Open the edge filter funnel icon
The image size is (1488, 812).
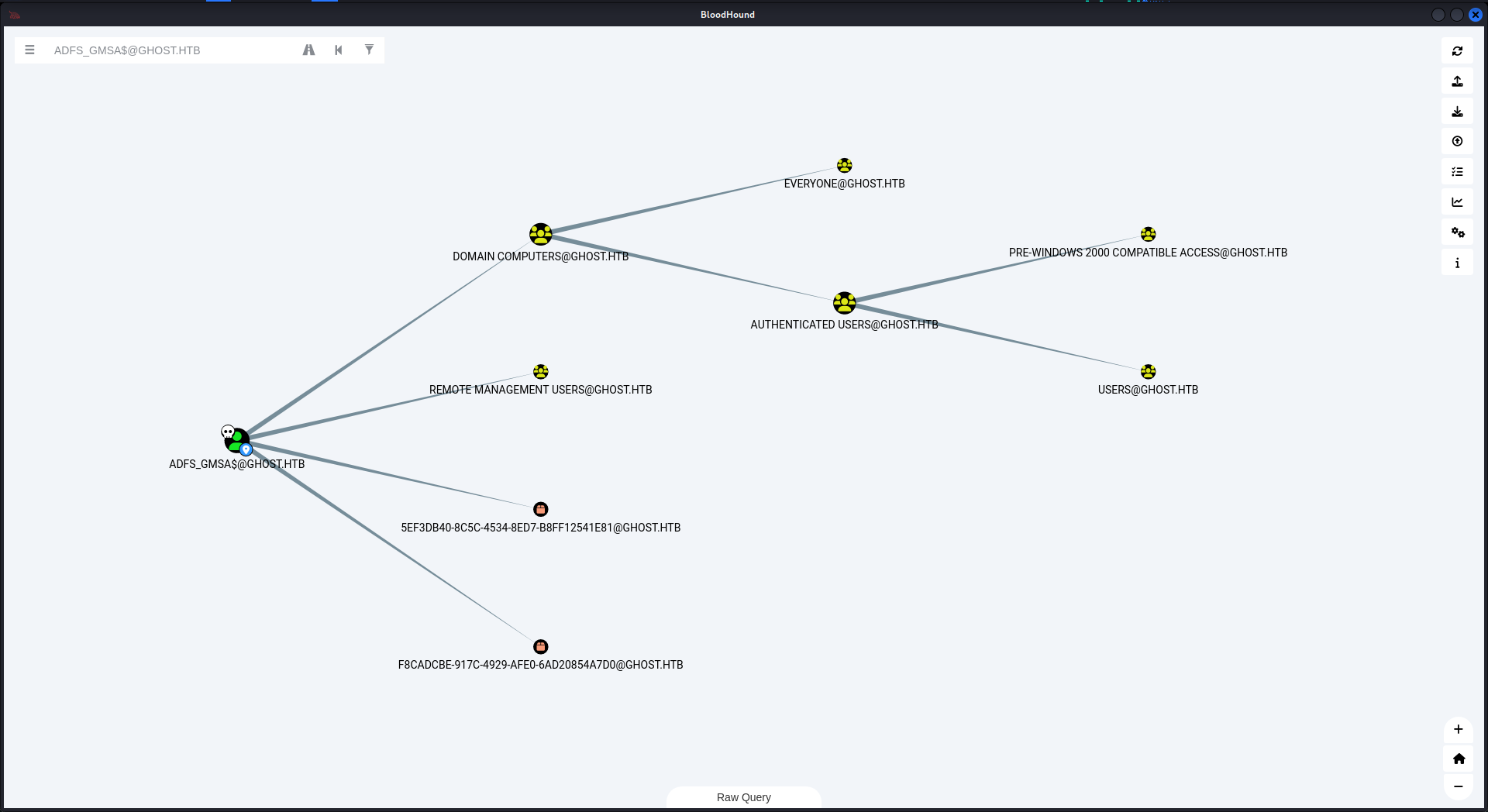pos(369,50)
